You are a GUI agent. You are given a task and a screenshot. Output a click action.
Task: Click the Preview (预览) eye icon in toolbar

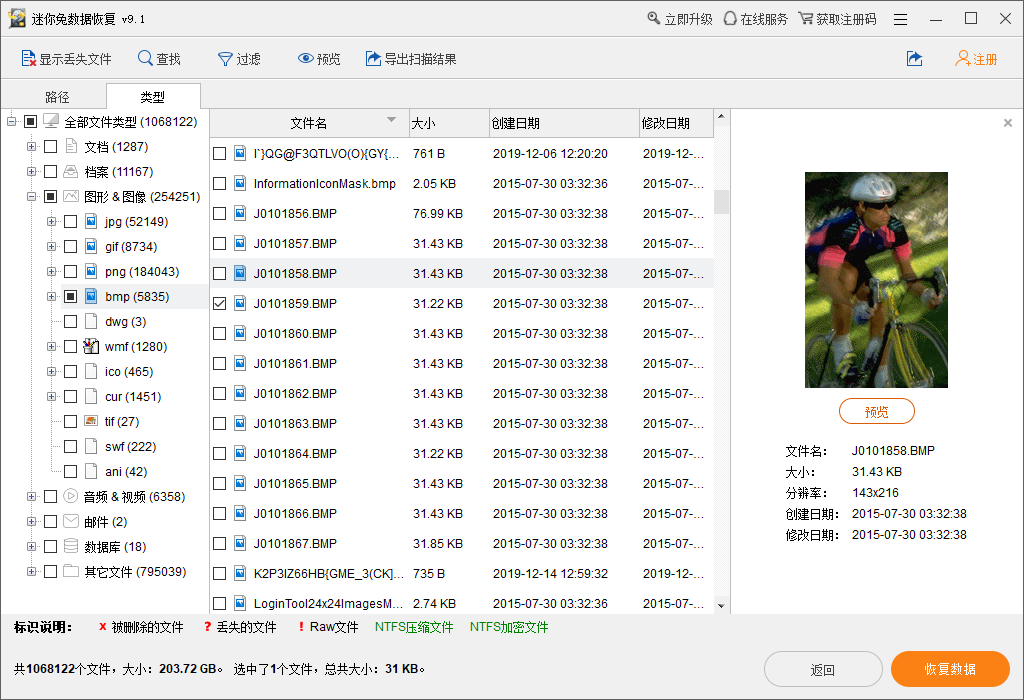305,59
